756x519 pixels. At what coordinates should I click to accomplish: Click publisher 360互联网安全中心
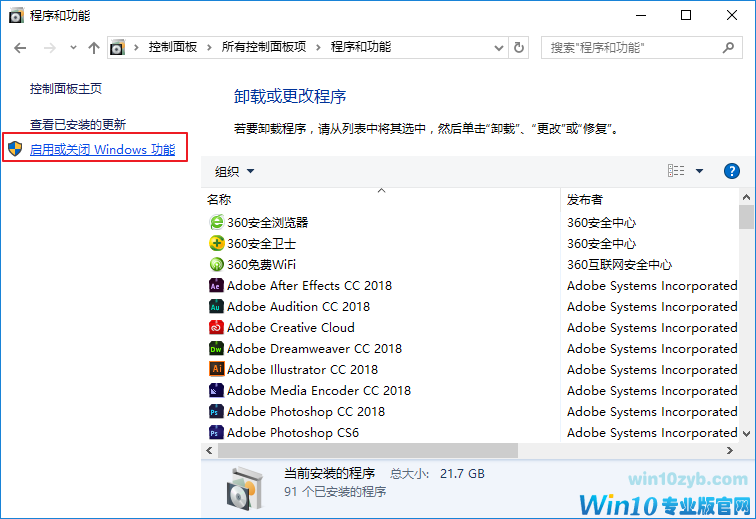tap(620, 264)
